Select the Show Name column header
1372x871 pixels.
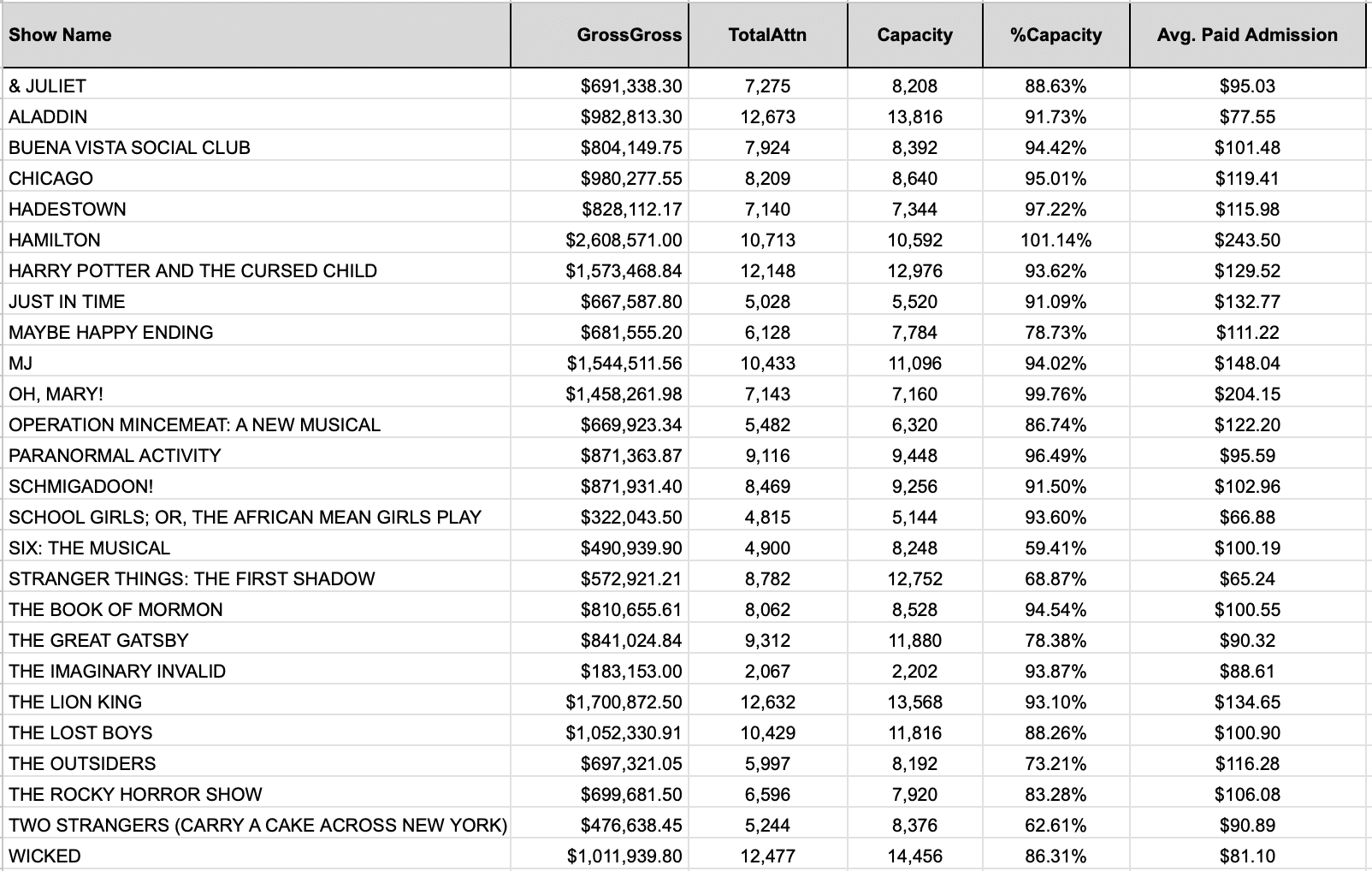pos(257,35)
